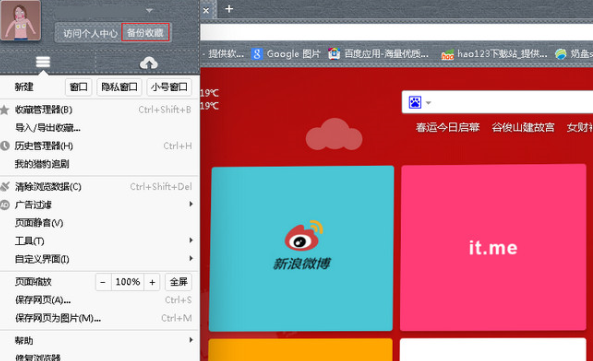Select 保存网页(A)... menu item

click(100, 300)
